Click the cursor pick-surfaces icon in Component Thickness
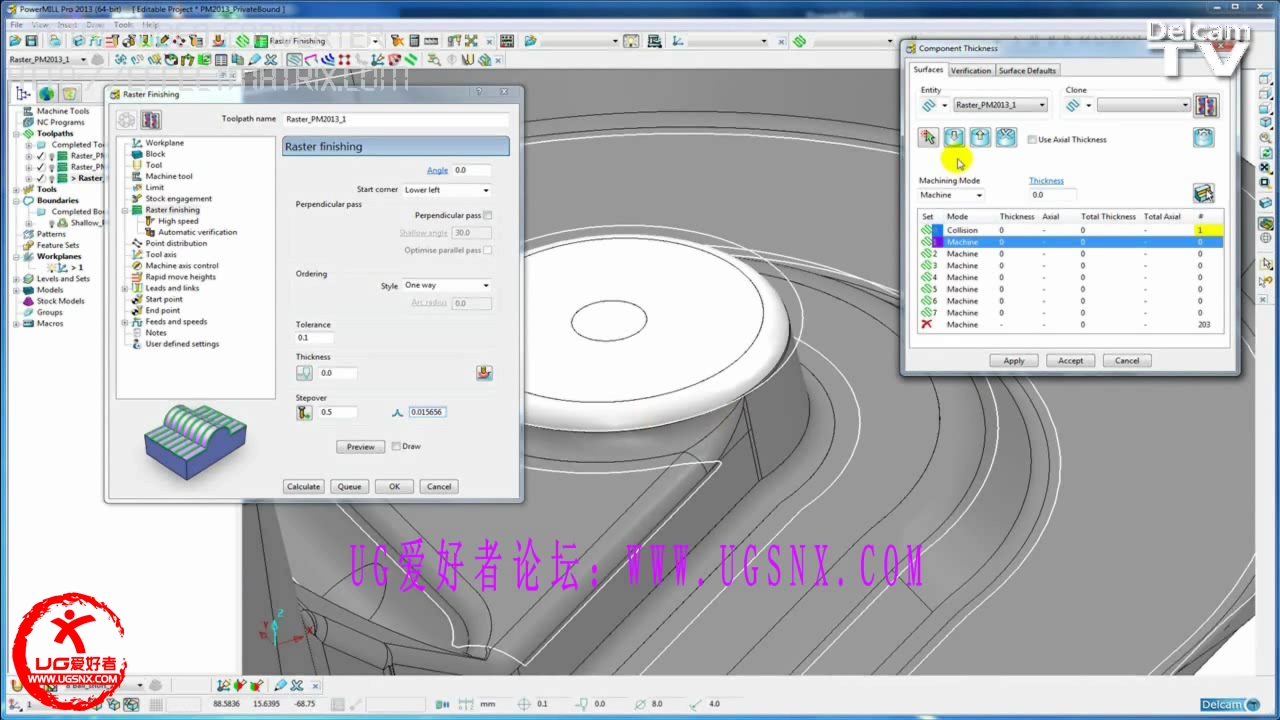The image size is (1280, 720). 928,138
